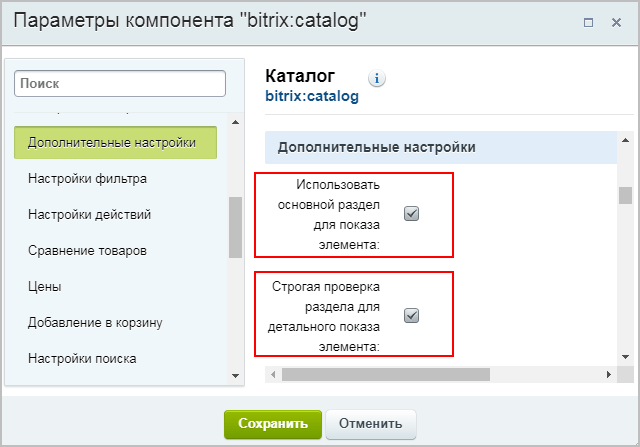Open the 'Настройки поиска' section
Image resolution: width=640 pixels, height=447 pixels.
[82, 358]
